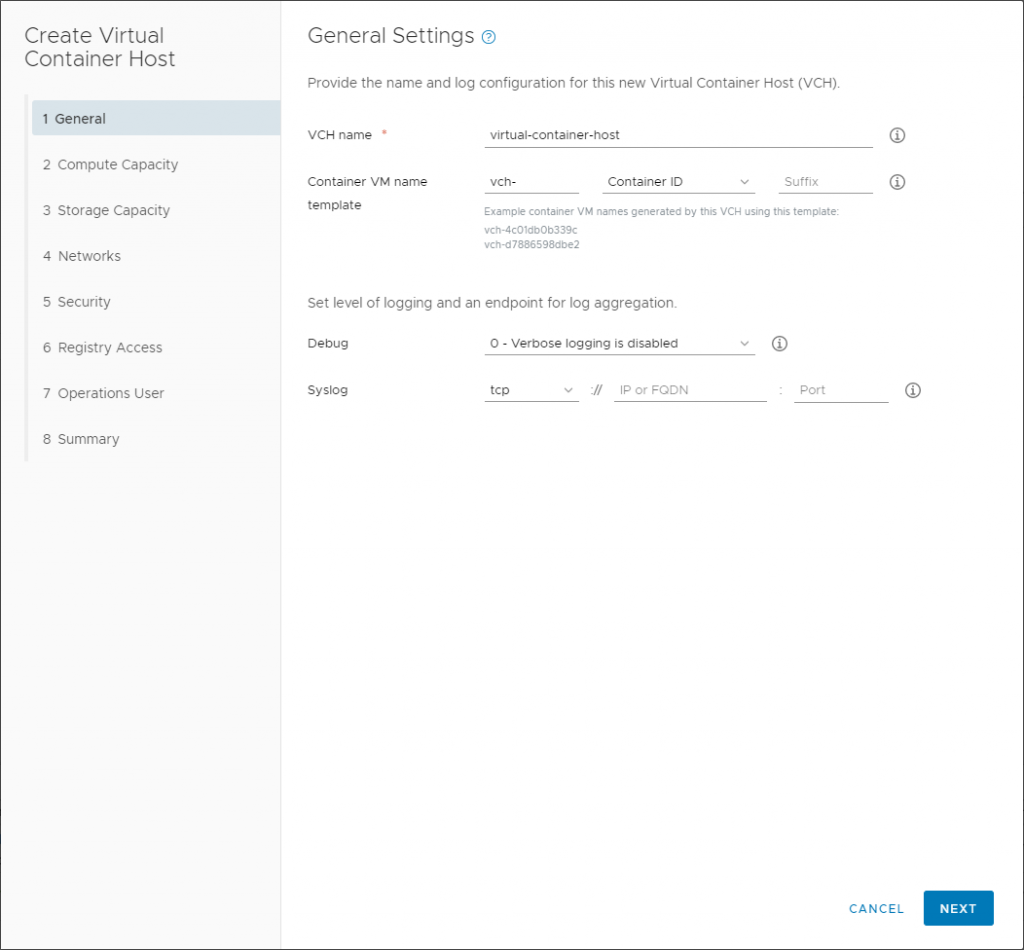1024x950 pixels.
Task: Open the Debug verbosity level dropdown
Action: tap(619, 343)
